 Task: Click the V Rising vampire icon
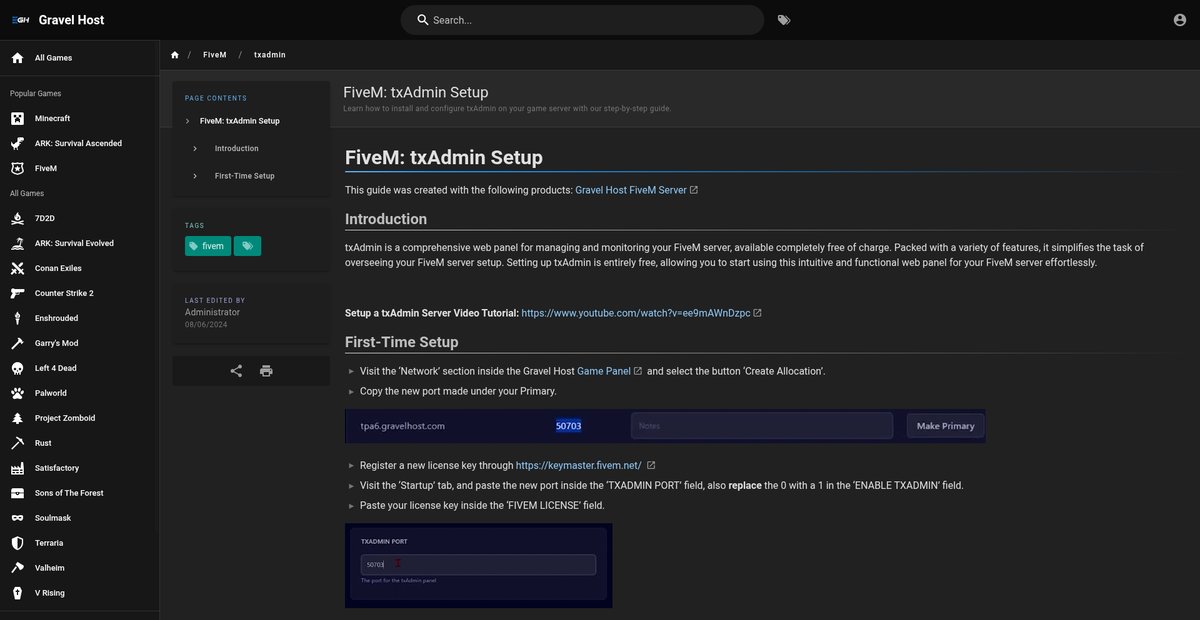tap(17, 593)
